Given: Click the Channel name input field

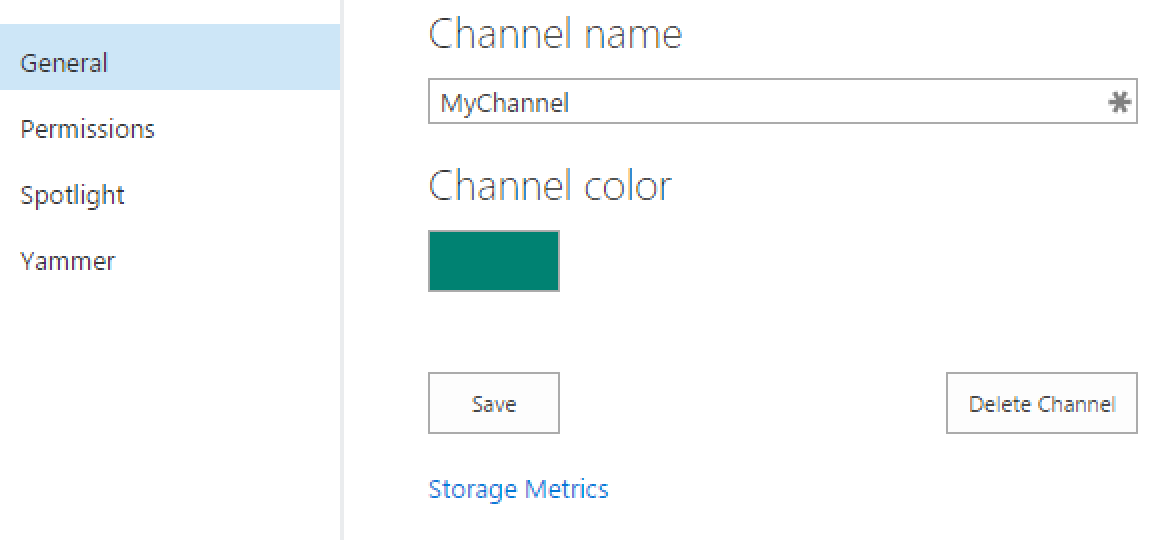Looking at the screenshot, I should 783,103.
